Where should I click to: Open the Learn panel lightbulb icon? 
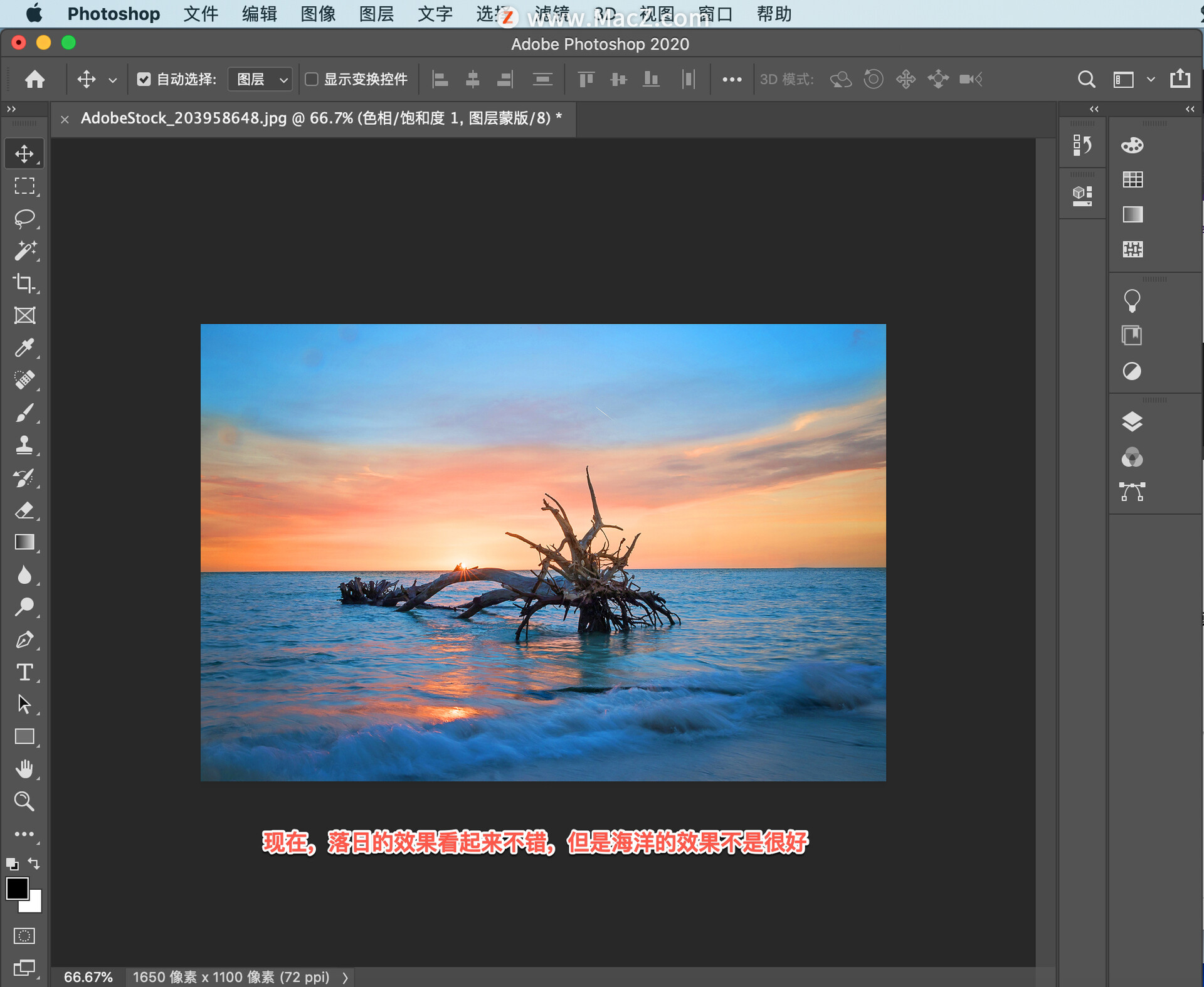point(1132,301)
